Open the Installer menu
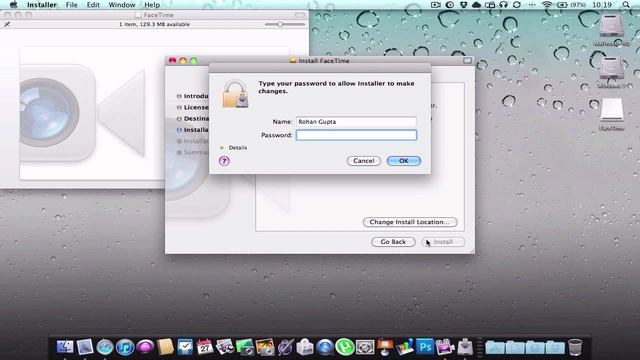Viewport: 640px width, 360px height. 42,5
